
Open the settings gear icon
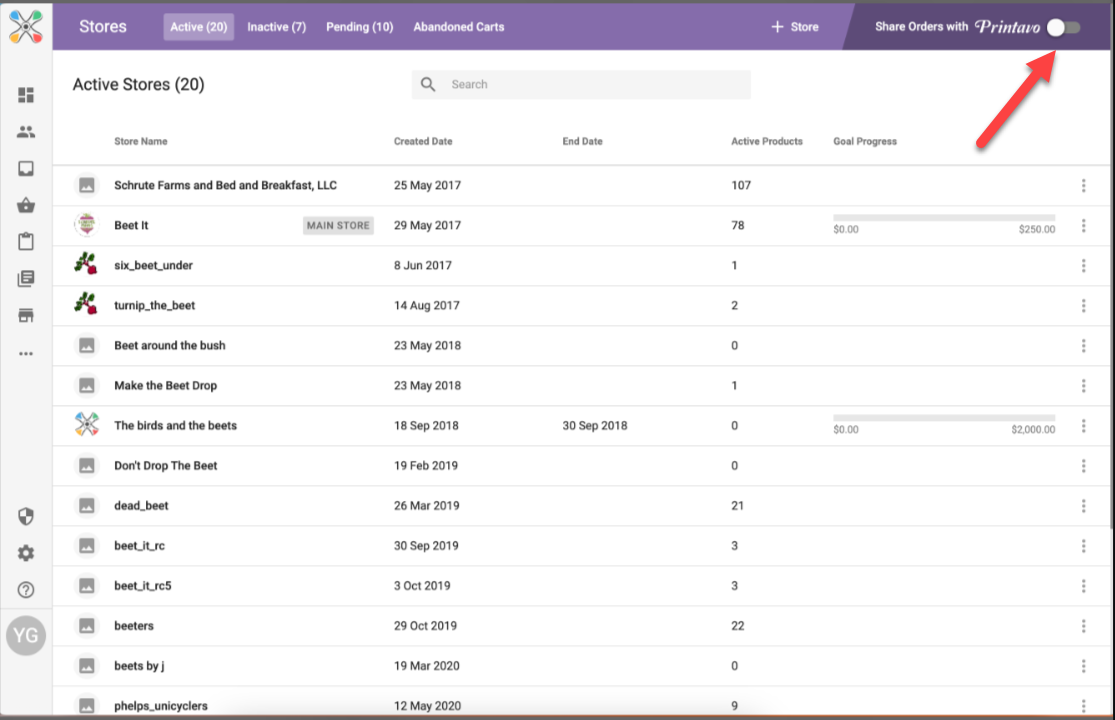(26, 553)
